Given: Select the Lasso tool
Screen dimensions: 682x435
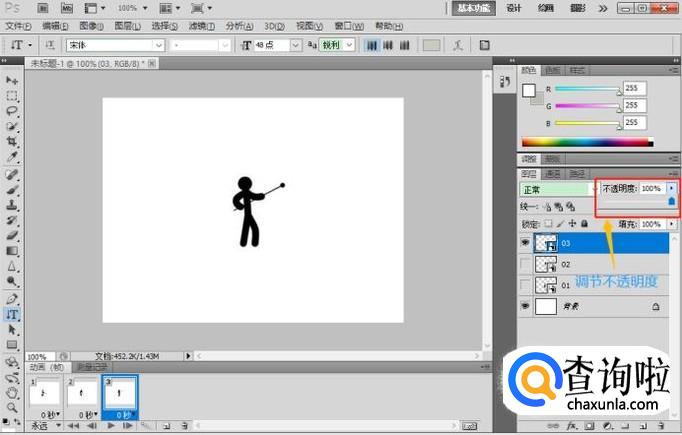Looking at the screenshot, I should pyautogui.click(x=13, y=111).
